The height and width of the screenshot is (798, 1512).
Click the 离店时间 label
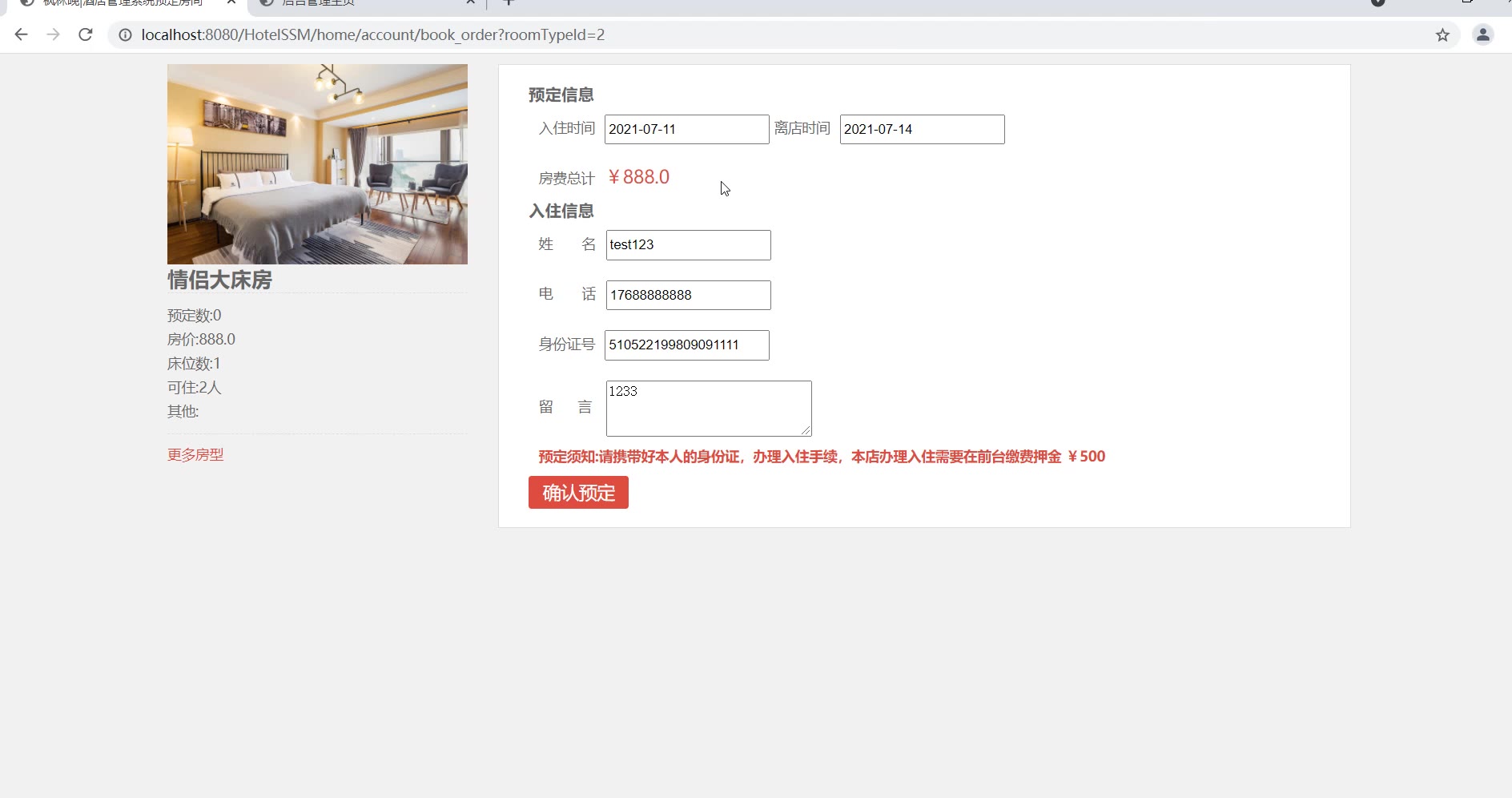pyautogui.click(x=802, y=128)
